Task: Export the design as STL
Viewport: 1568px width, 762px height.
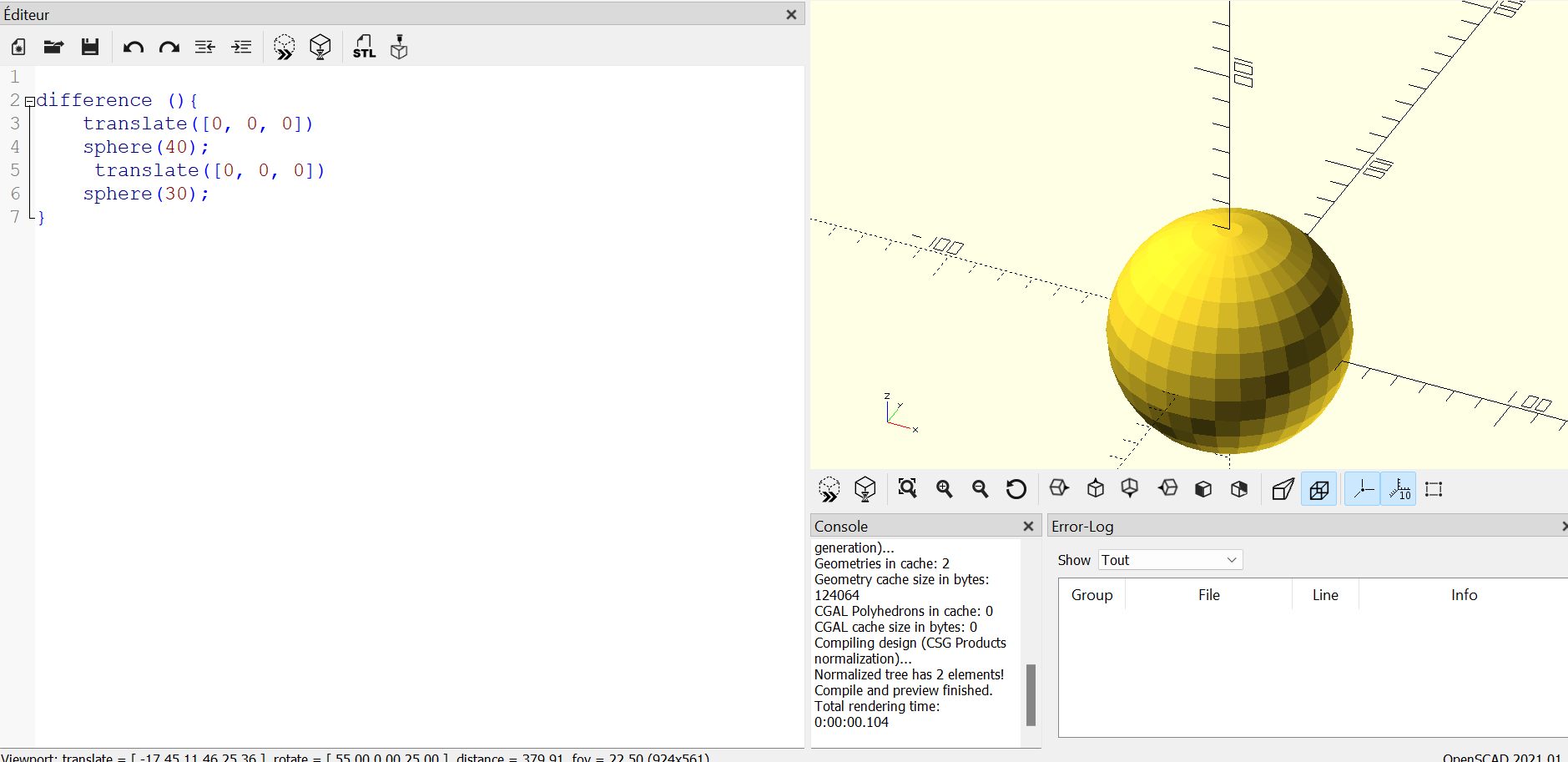Action: [x=364, y=47]
